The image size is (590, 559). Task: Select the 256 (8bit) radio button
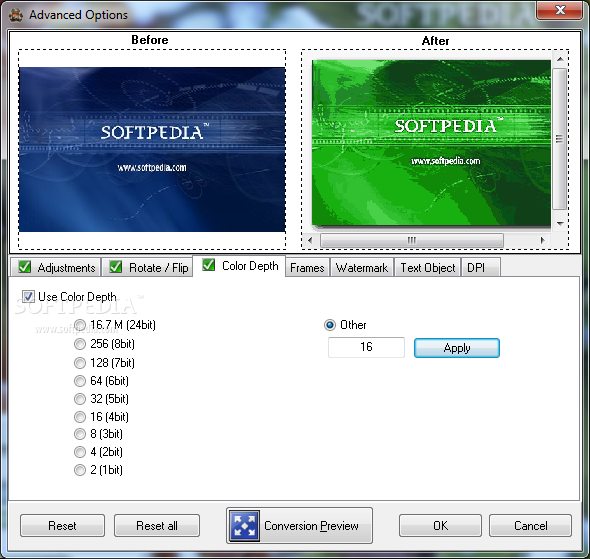(80, 344)
